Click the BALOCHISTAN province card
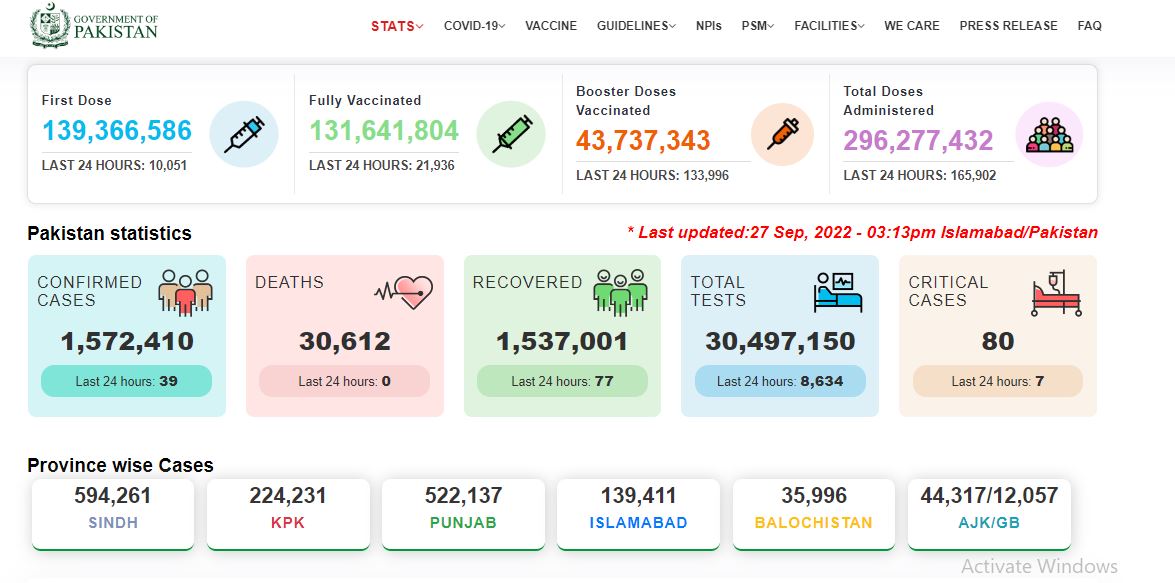 (814, 514)
